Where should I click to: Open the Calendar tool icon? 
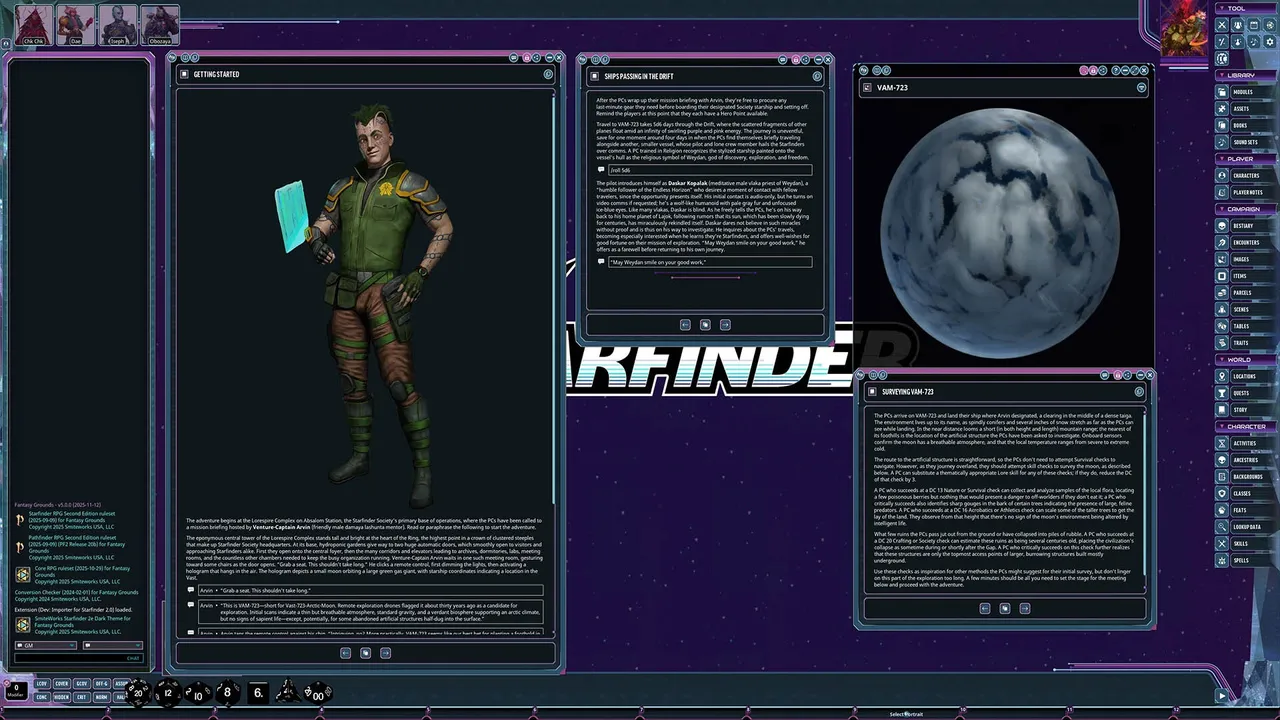[x=1254, y=25]
